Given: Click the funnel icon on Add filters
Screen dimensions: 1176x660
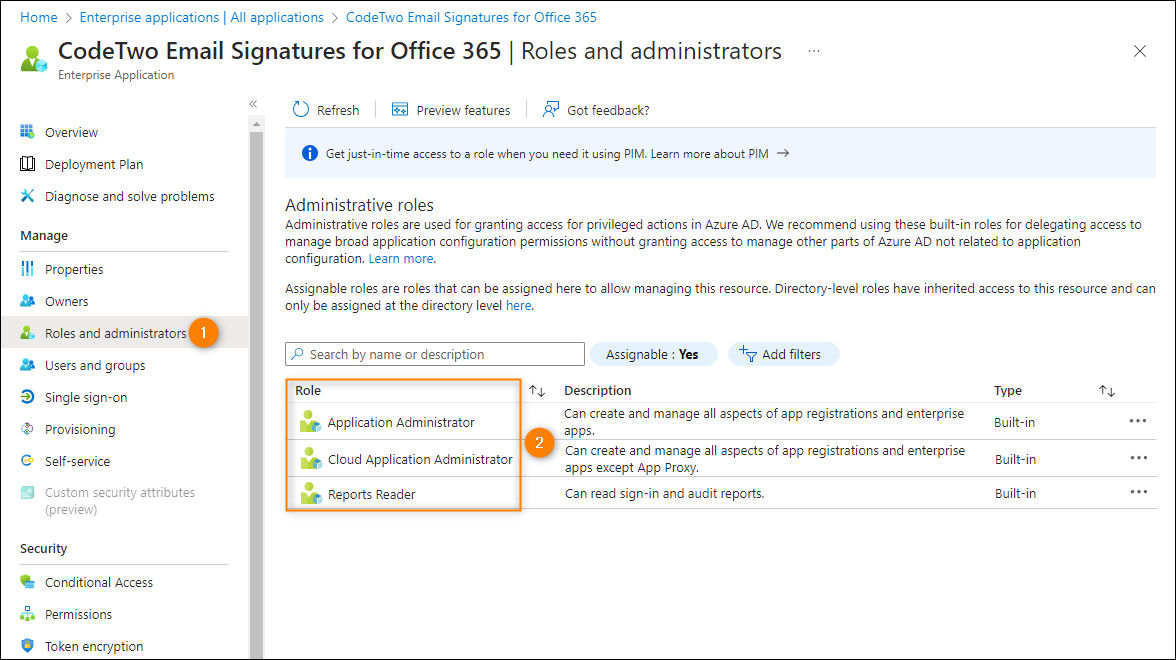Looking at the screenshot, I should 748,353.
